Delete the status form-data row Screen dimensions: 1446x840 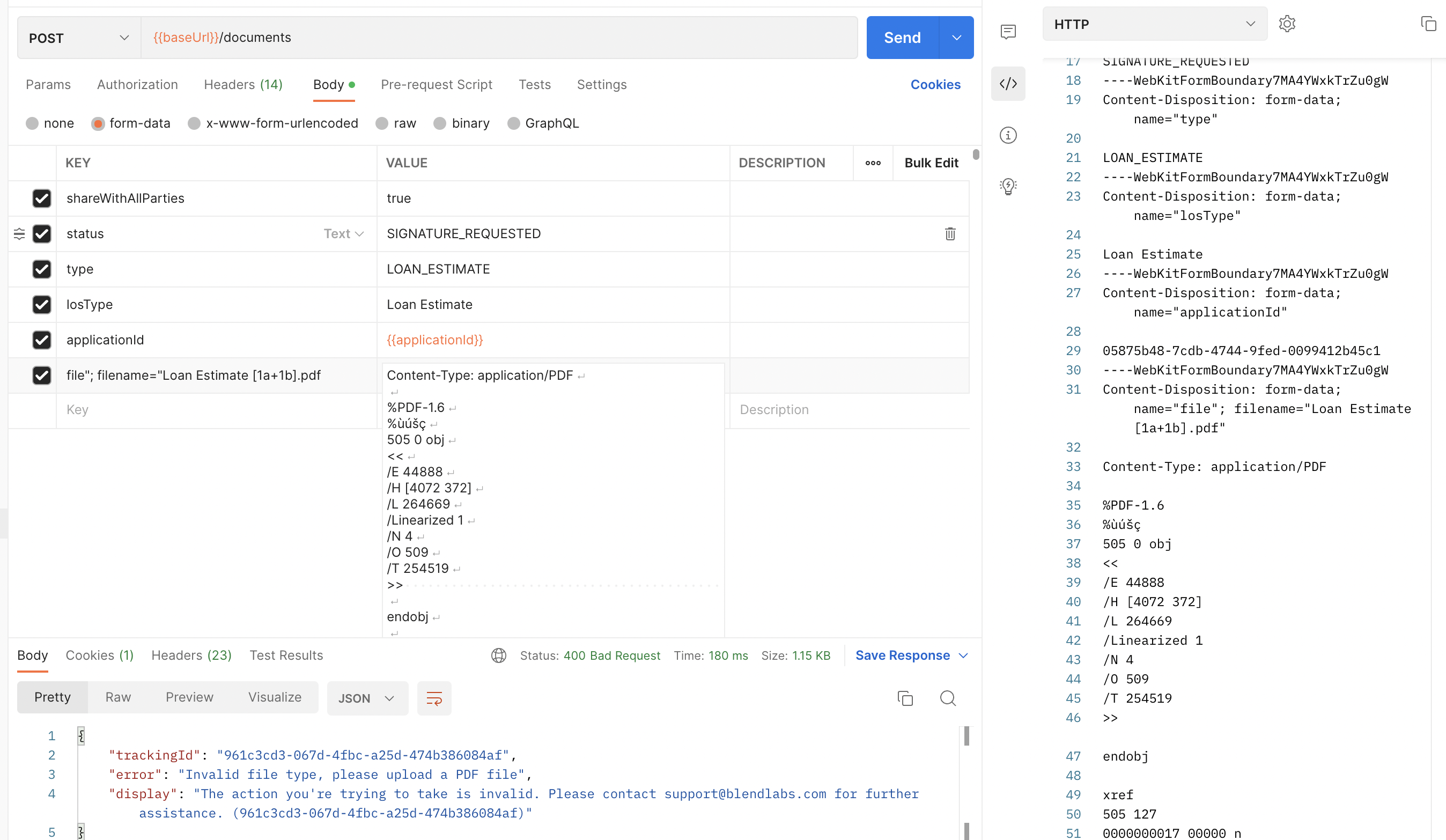(x=950, y=233)
